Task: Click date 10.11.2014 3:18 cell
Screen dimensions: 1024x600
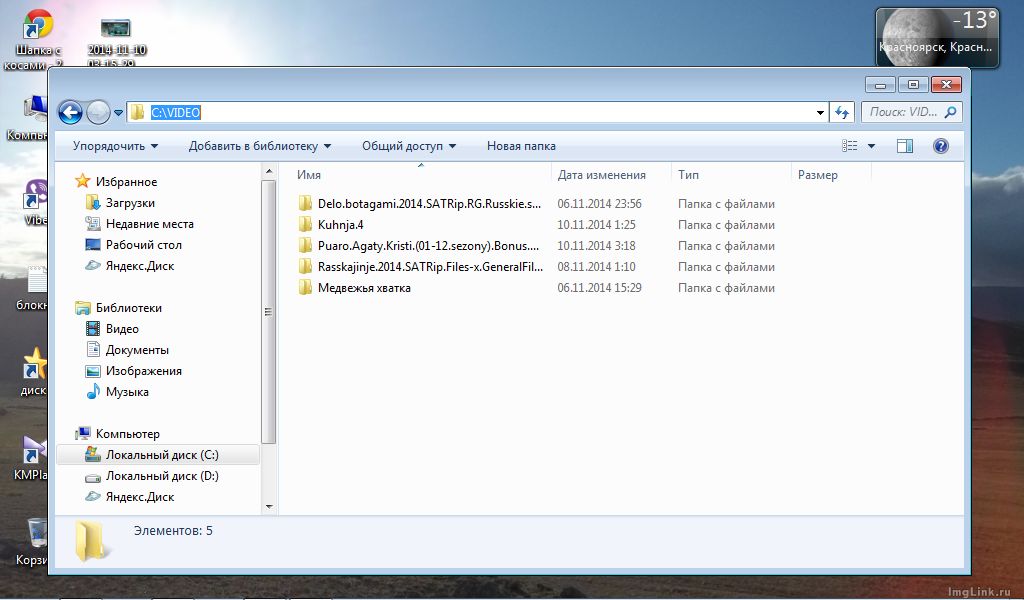Action: [596, 246]
